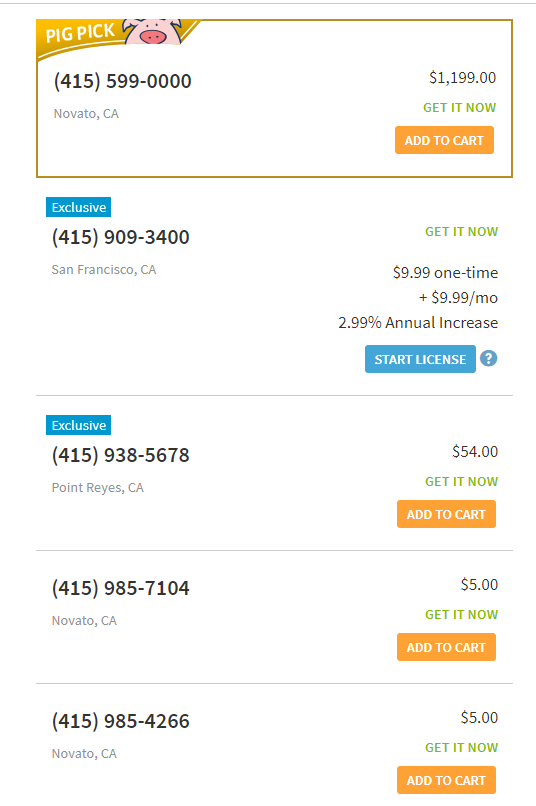536x806 pixels.
Task: Click Get It Now for 909-3400
Action: click(x=461, y=231)
